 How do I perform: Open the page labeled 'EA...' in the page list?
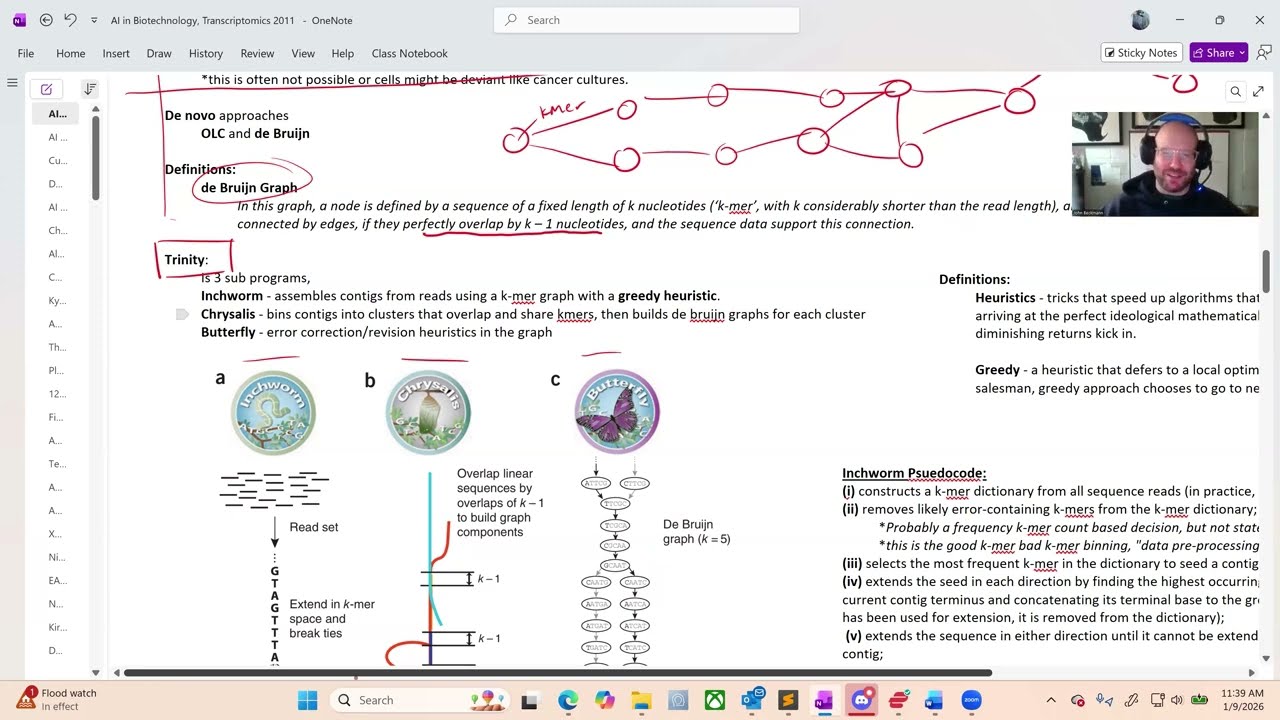tap(57, 580)
